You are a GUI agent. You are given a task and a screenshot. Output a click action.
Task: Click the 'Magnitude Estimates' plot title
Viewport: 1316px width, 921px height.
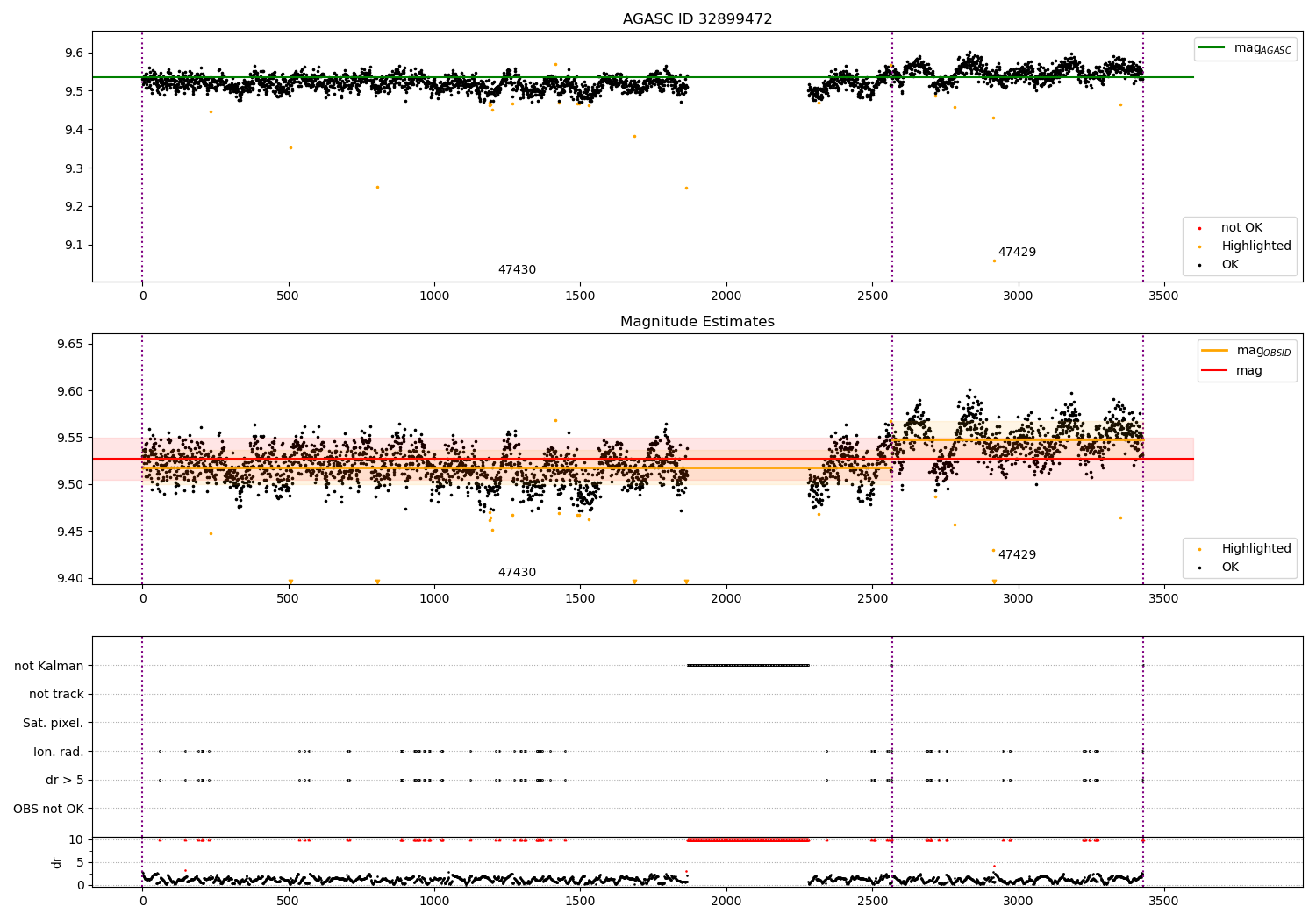coord(697,322)
